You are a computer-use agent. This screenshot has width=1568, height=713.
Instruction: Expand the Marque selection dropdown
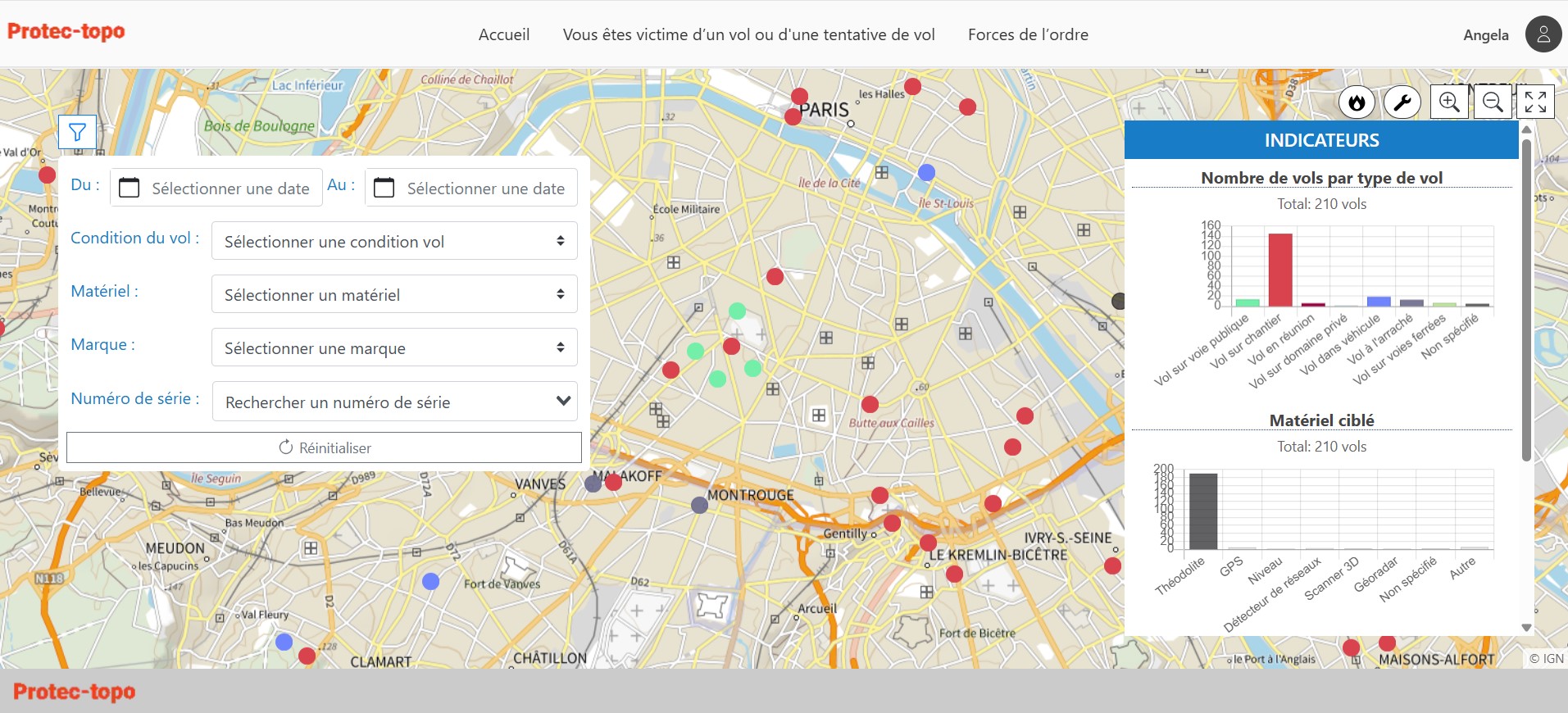[394, 347]
